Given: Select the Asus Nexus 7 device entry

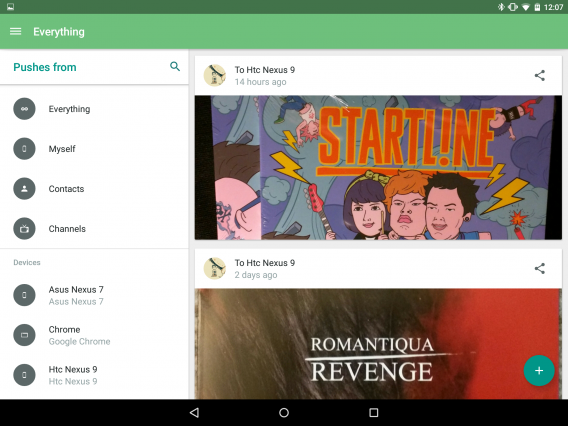Looking at the screenshot, I should 94,295.
